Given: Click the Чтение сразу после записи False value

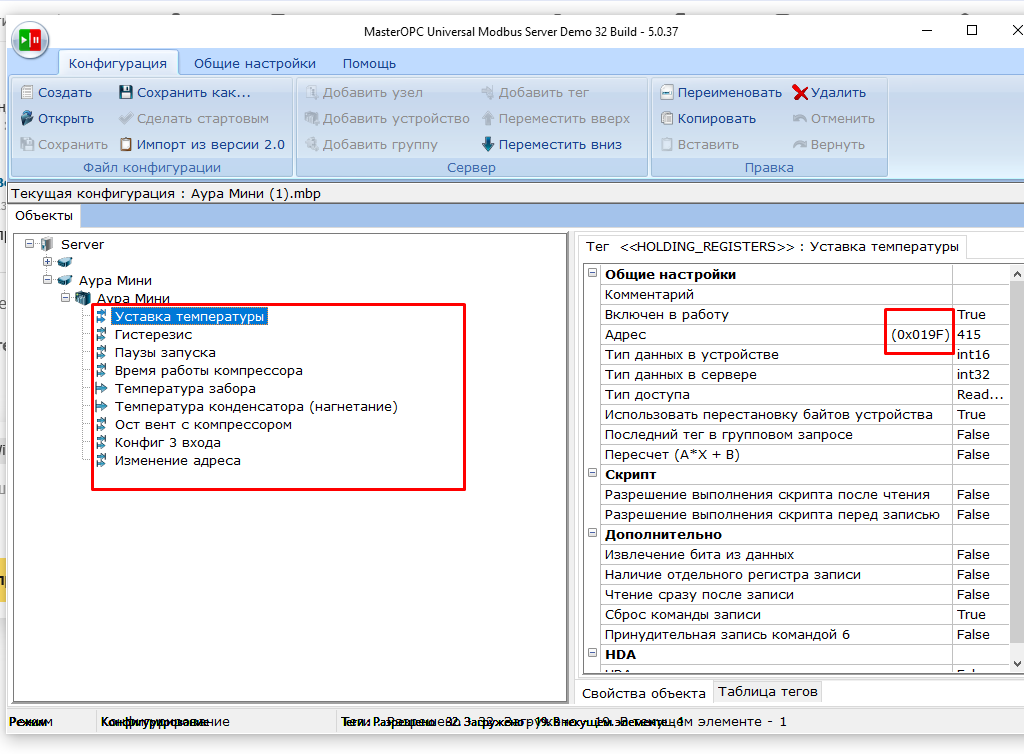Looking at the screenshot, I should [982, 594].
